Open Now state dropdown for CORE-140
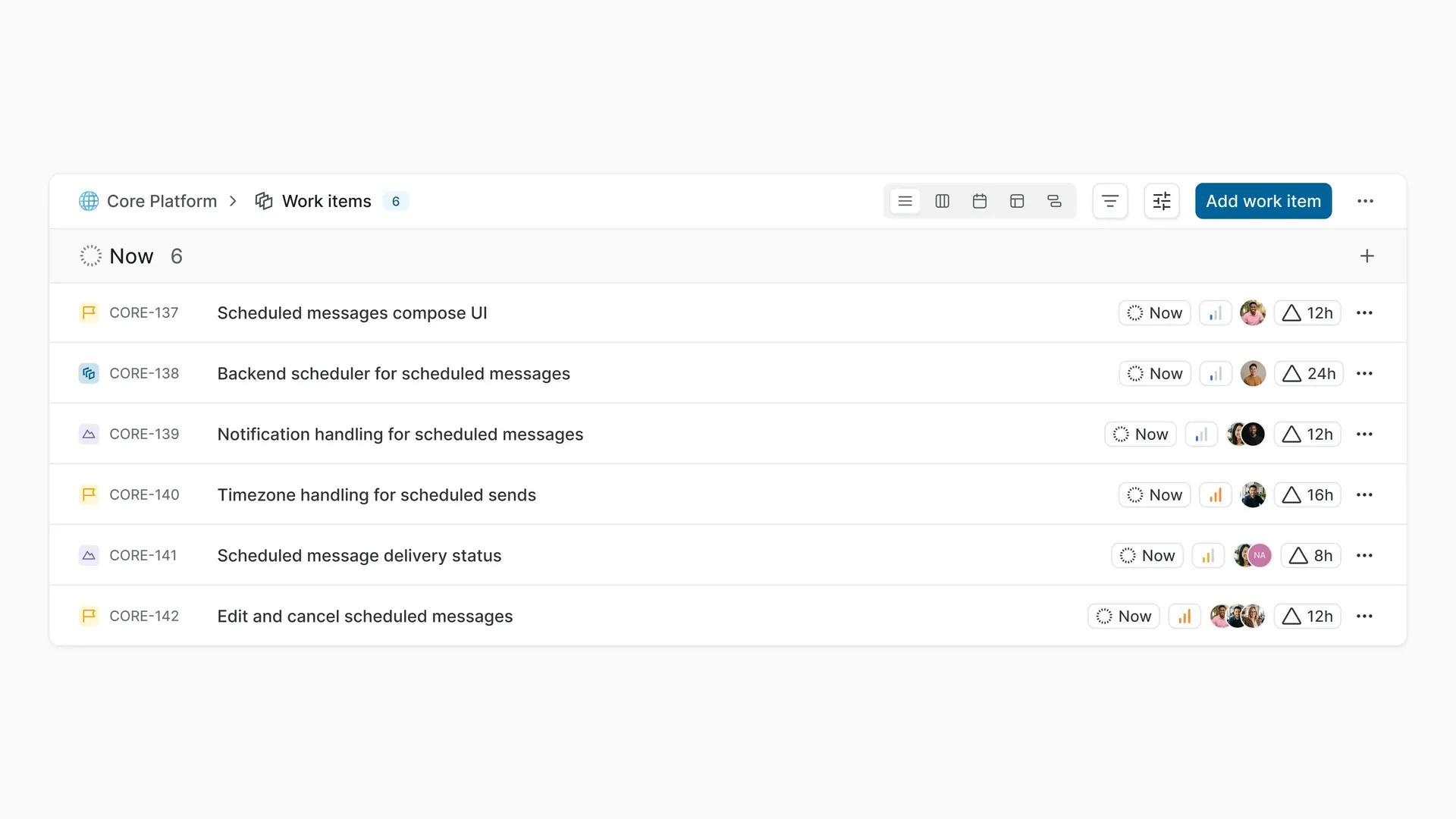 1154,495
